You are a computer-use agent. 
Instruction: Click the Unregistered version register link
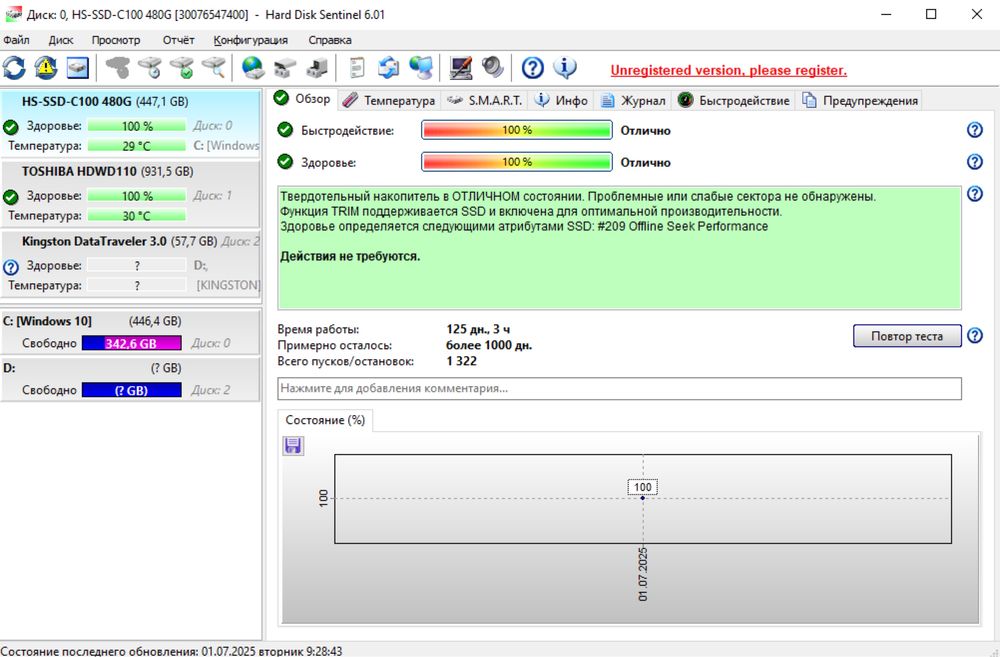click(728, 70)
